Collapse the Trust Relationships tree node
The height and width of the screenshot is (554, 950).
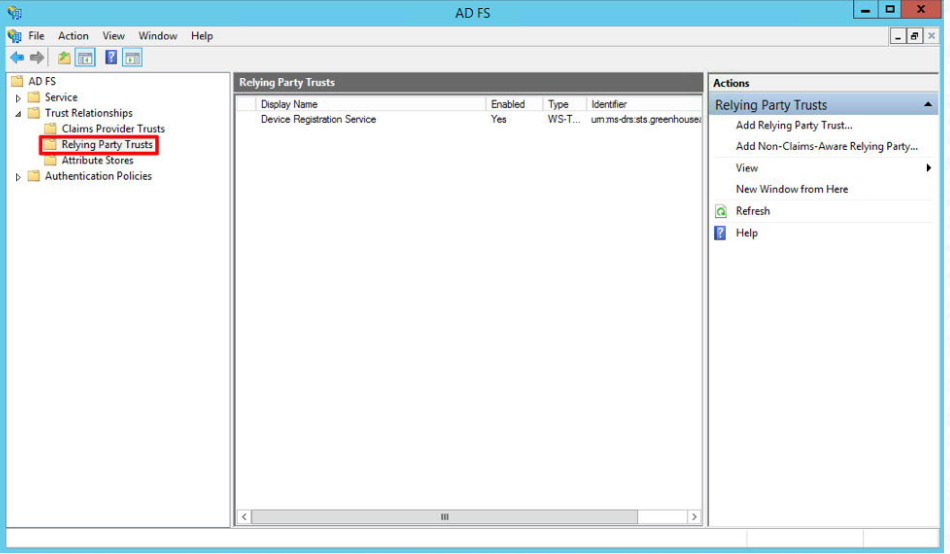[x=18, y=113]
